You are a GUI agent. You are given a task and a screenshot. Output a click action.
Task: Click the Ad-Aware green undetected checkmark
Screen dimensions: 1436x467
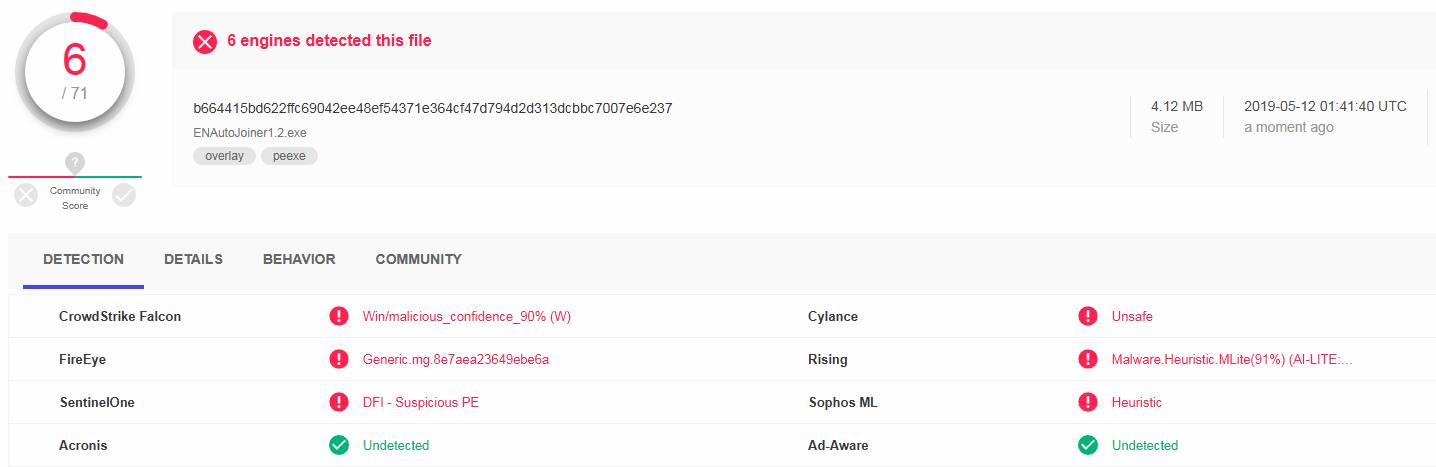click(1088, 445)
